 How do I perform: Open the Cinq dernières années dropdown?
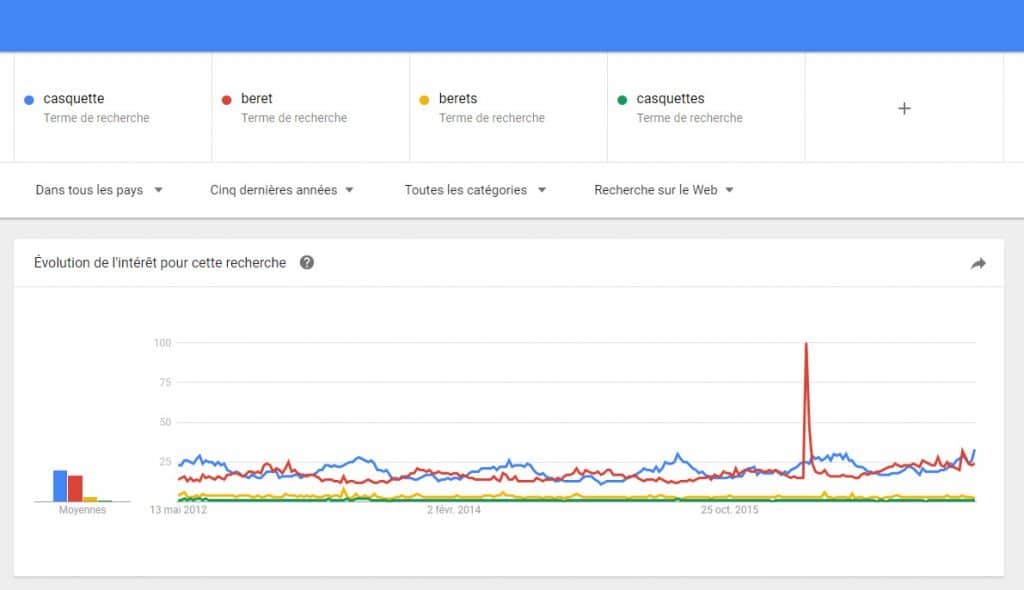coord(281,190)
